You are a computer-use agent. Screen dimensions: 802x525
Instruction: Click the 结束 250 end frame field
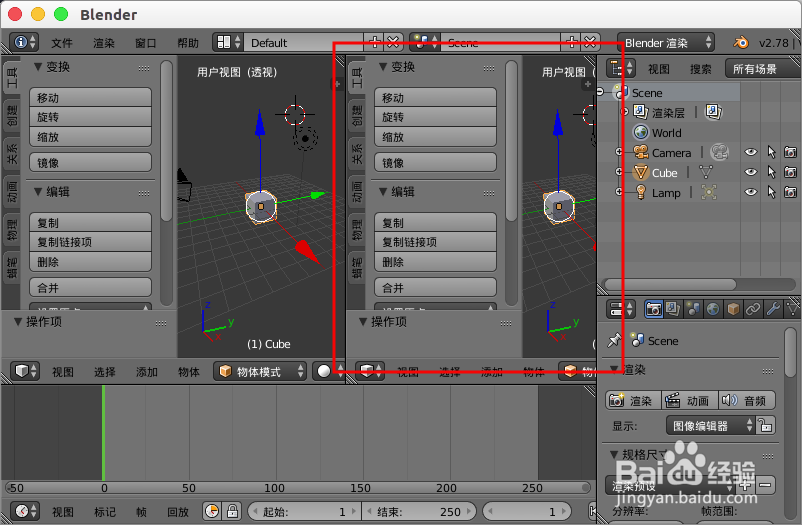click(x=418, y=511)
